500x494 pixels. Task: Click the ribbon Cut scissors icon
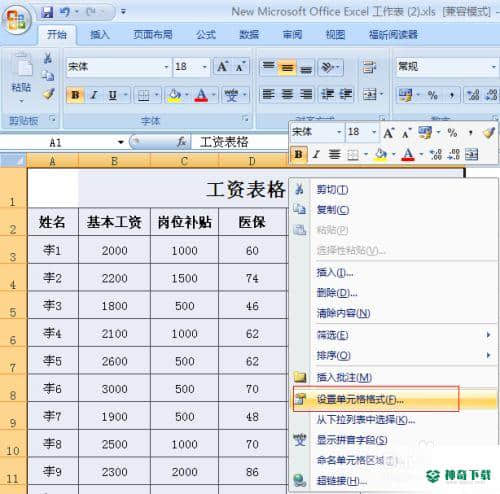(48, 58)
